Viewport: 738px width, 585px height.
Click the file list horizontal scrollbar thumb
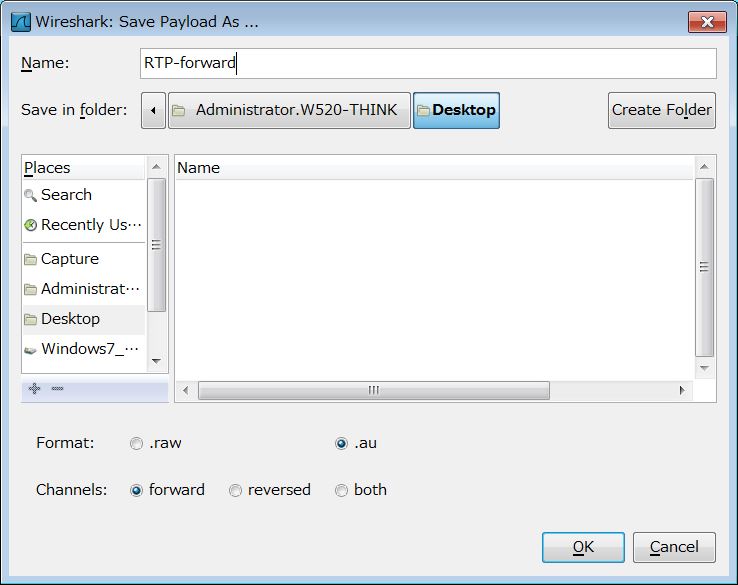[374, 390]
